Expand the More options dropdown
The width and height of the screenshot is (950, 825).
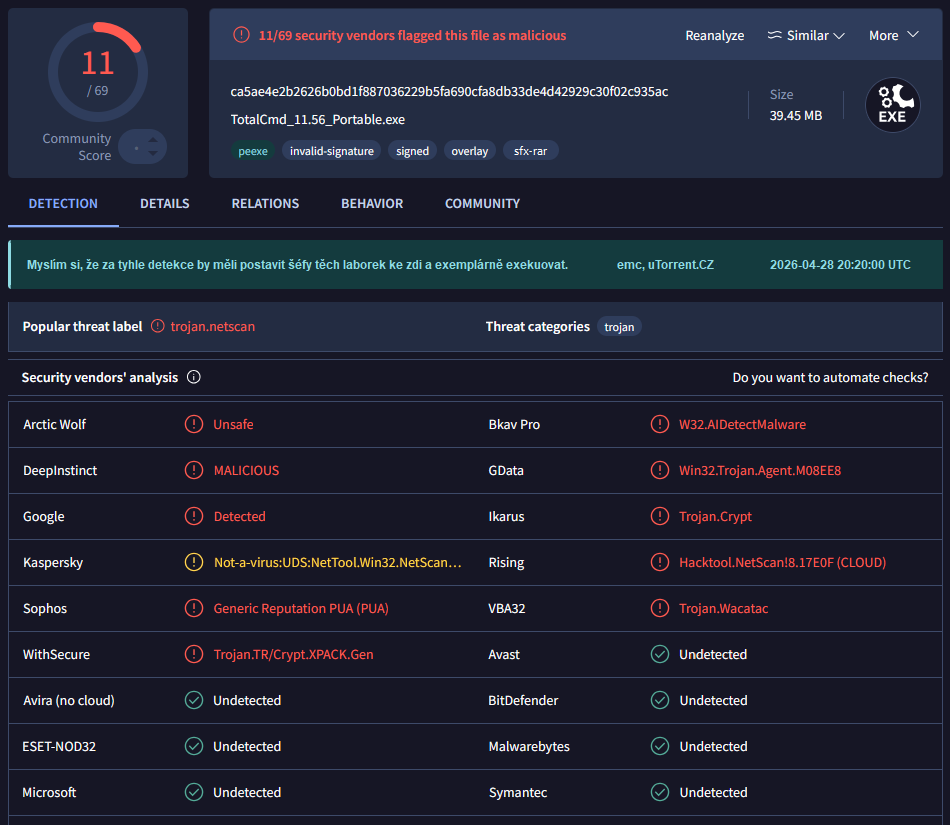893,35
